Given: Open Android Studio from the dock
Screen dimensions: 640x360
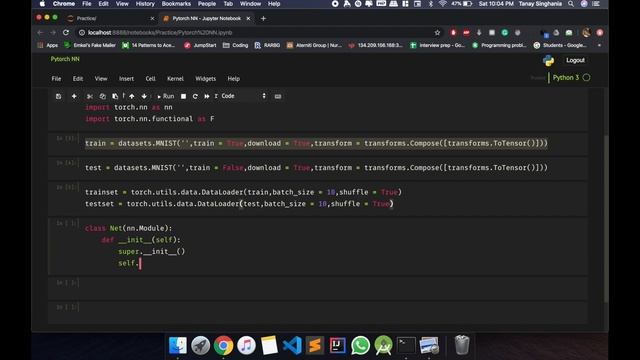Looking at the screenshot, I should click(383, 346).
